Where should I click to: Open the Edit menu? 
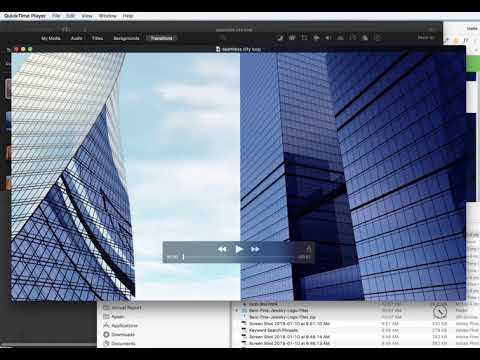pyautogui.click(x=71, y=16)
